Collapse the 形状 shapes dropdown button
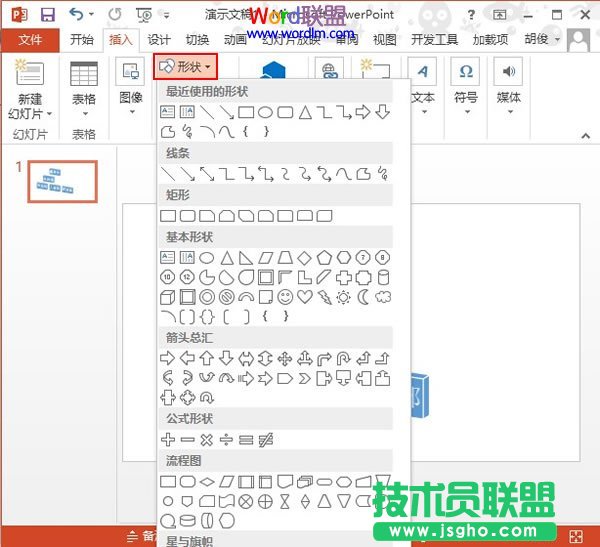The height and width of the screenshot is (547, 600). (185, 67)
